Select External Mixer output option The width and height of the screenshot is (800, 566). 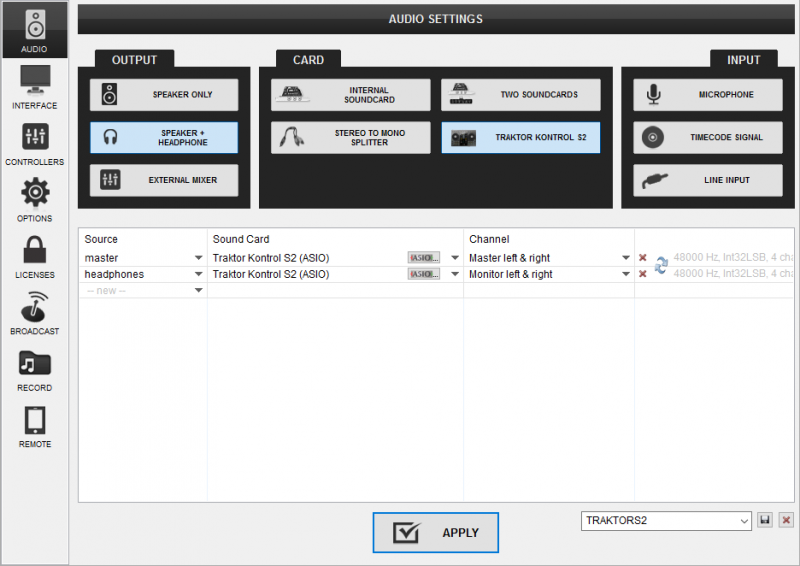pyautogui.click(x=164, y=181)
